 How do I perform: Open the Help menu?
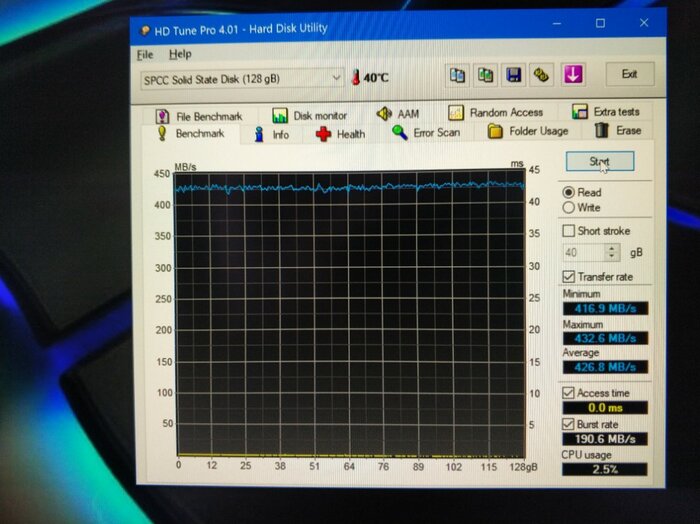(x=180, y=54)
